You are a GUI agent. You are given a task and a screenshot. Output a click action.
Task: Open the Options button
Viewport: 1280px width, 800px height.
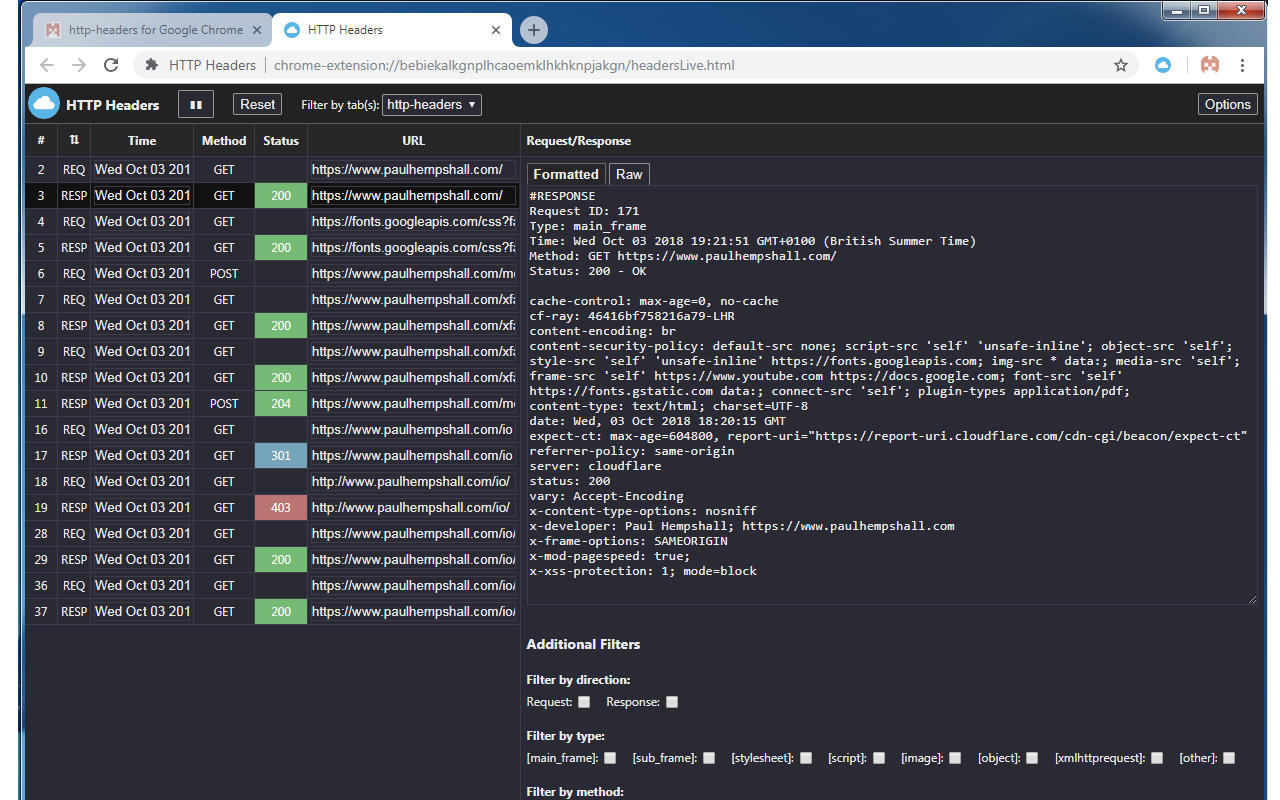click(1227, 104)
